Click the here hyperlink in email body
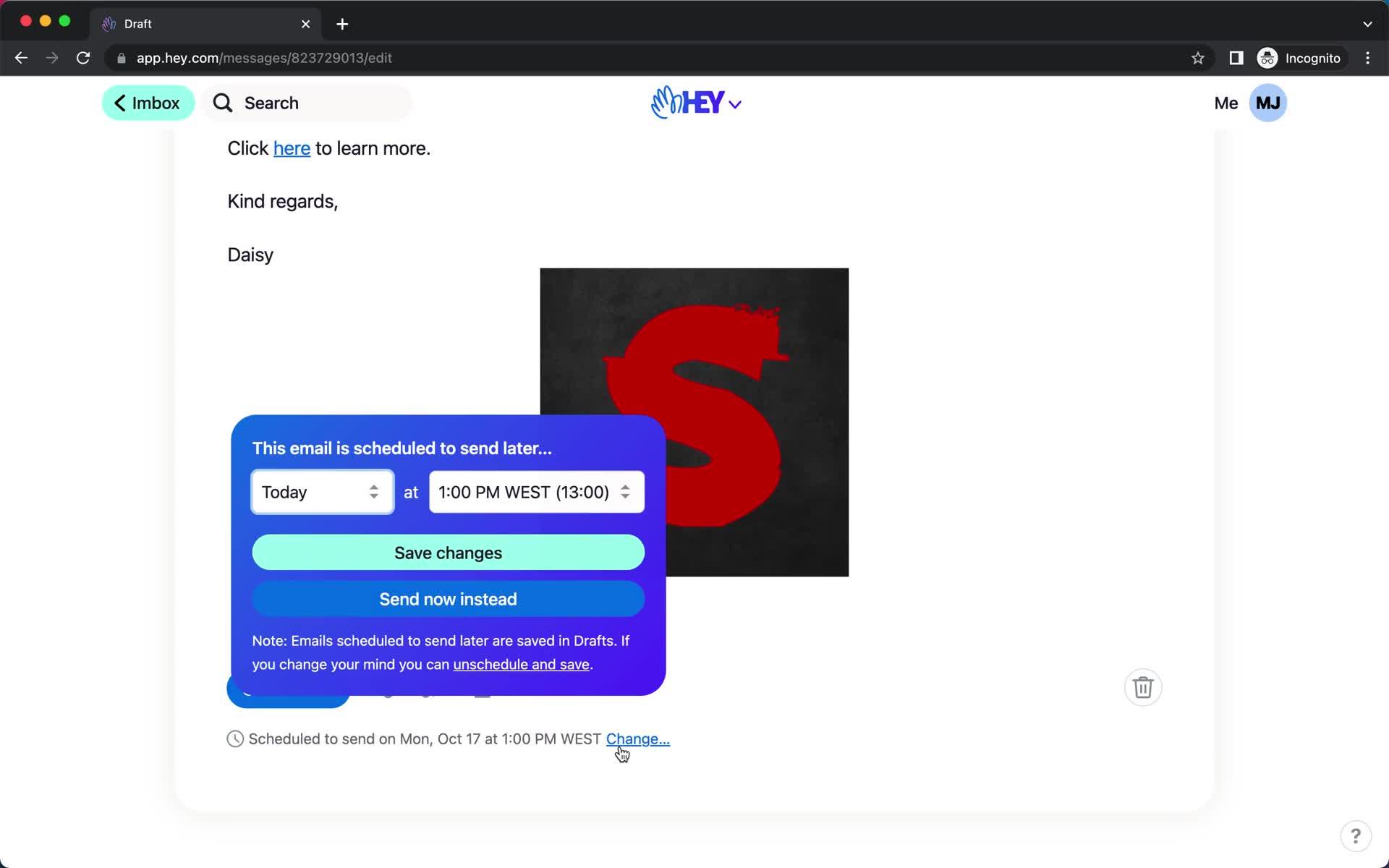 click(x=292, y=148)
